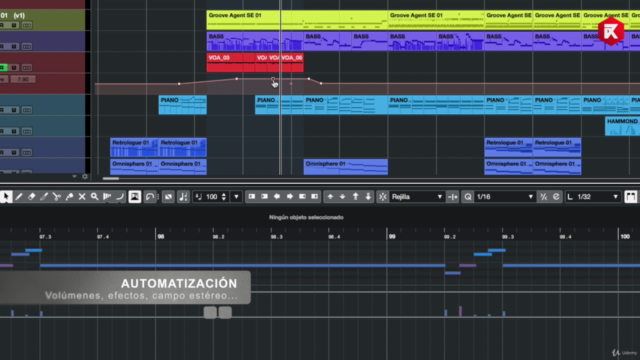Image resolution: width=640 pixels, height=360 pixels.
Task: Click the tall purple velocity bar near 99.2
Action: tap(460, 311)
